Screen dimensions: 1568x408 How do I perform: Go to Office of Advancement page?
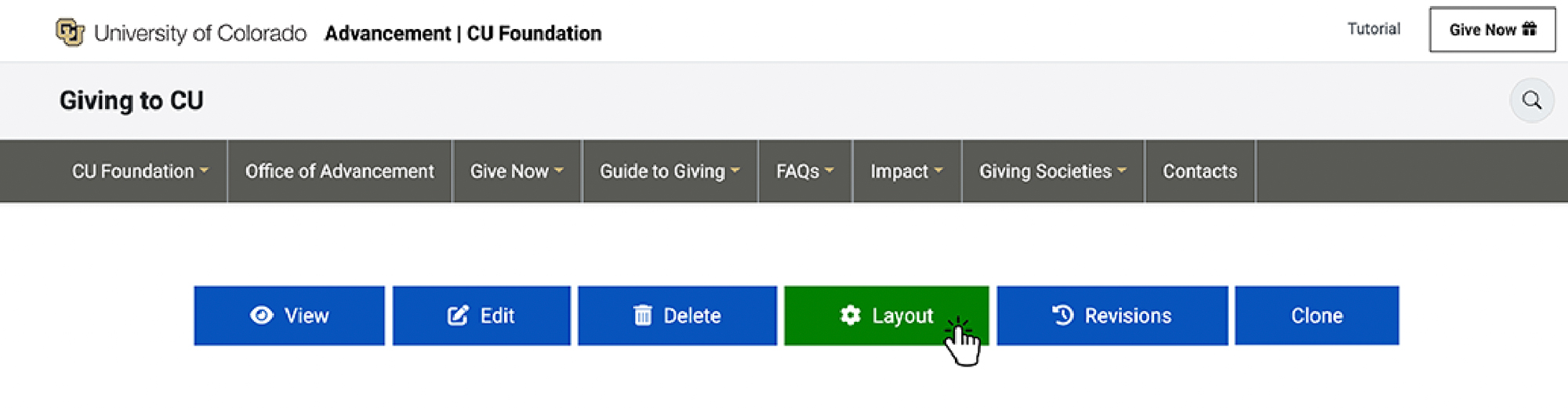point(339,172)
